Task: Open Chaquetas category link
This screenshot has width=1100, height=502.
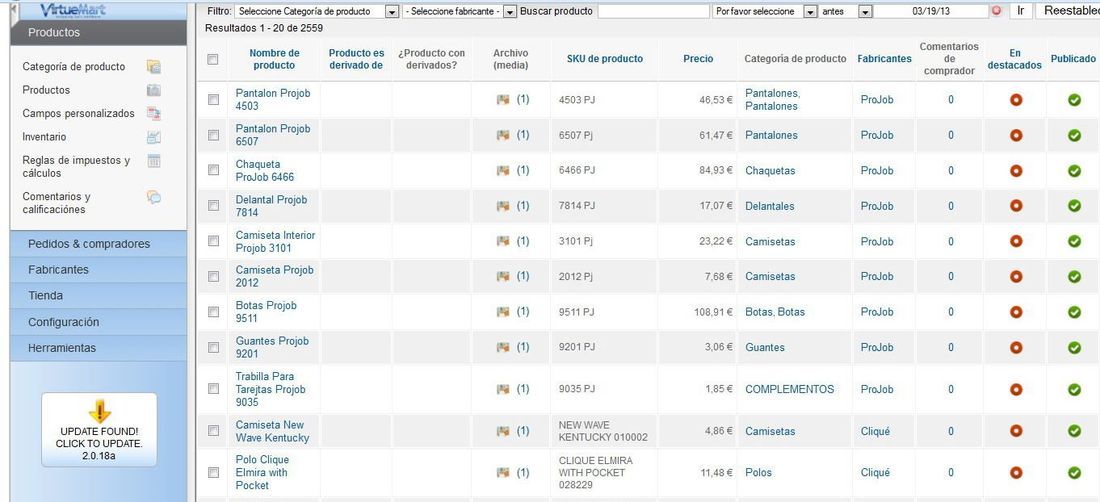Action: tap(770, 170)
